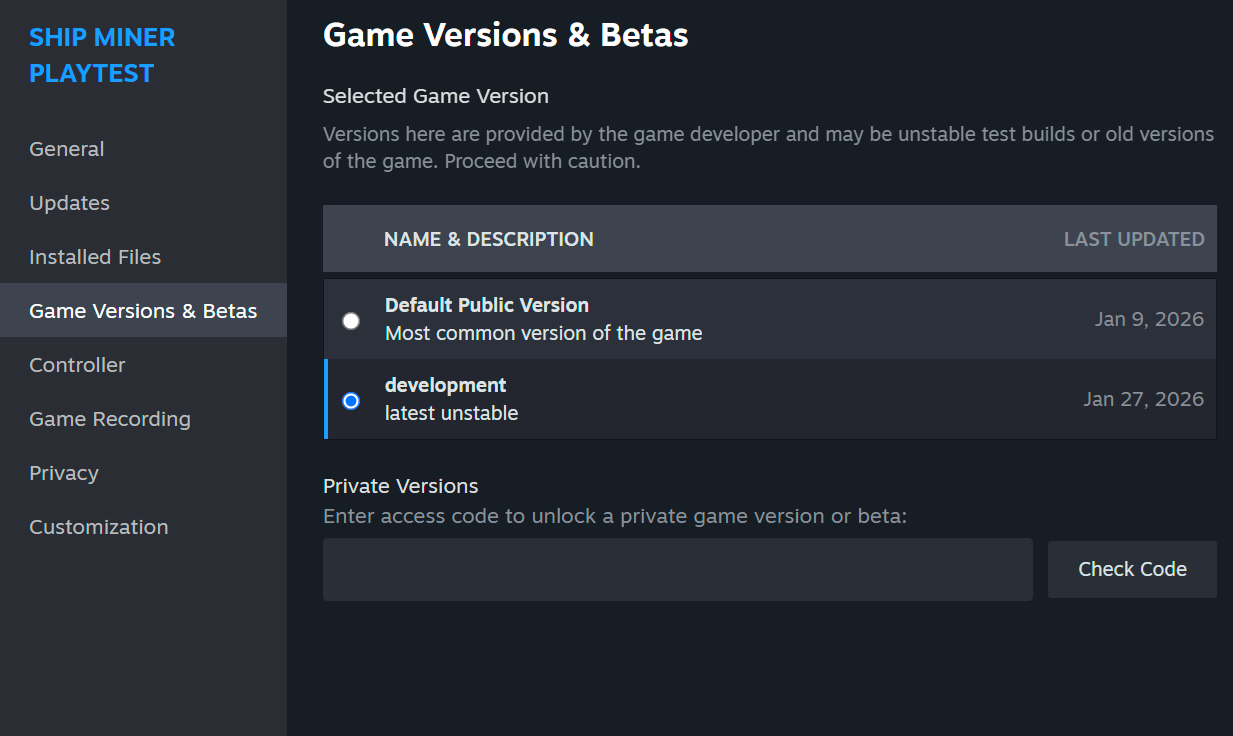
Task: Switch to the Updates section
Action: click(70, 203)
